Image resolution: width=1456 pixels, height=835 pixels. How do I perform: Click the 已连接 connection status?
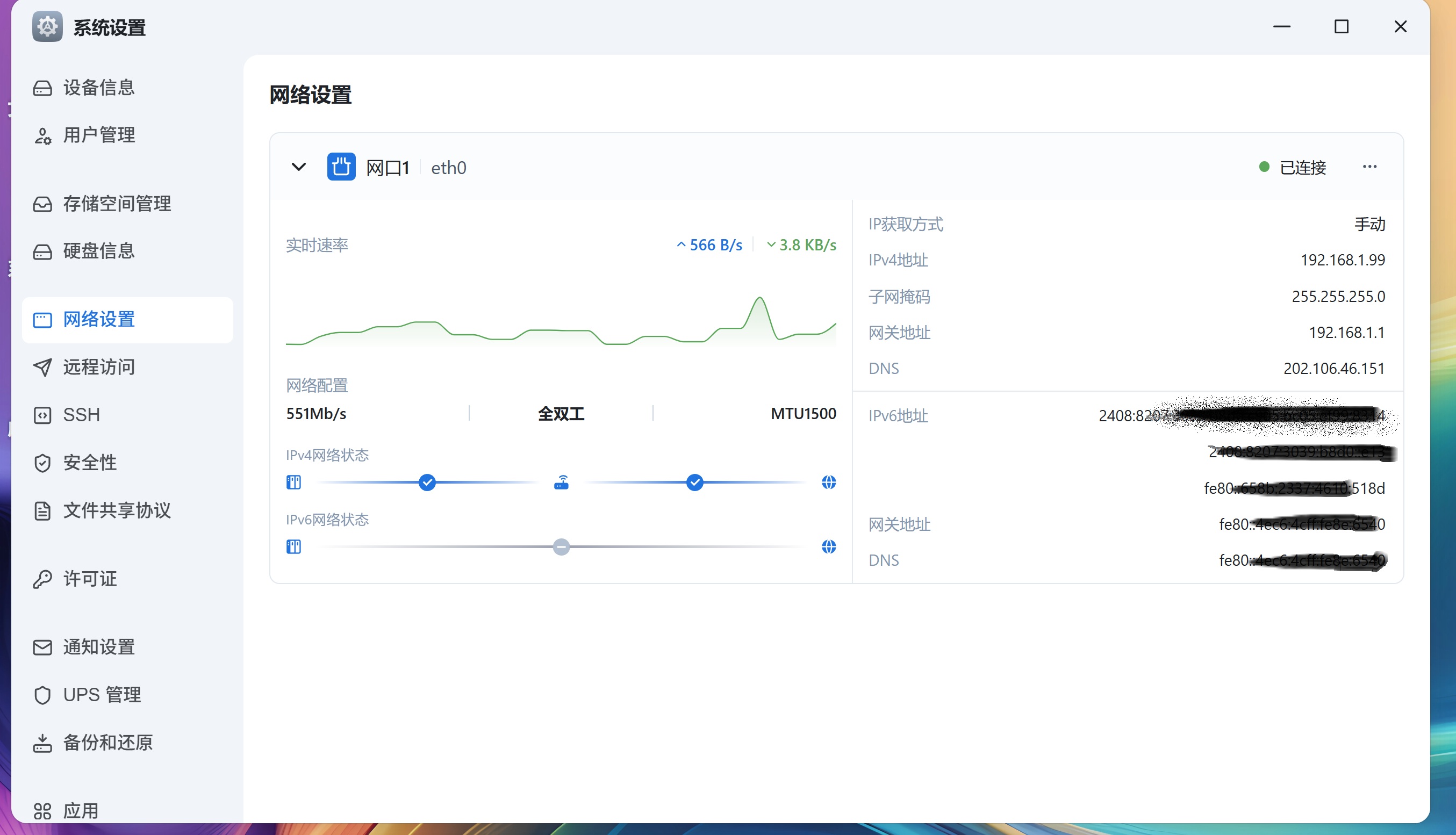coord(1303,167)
